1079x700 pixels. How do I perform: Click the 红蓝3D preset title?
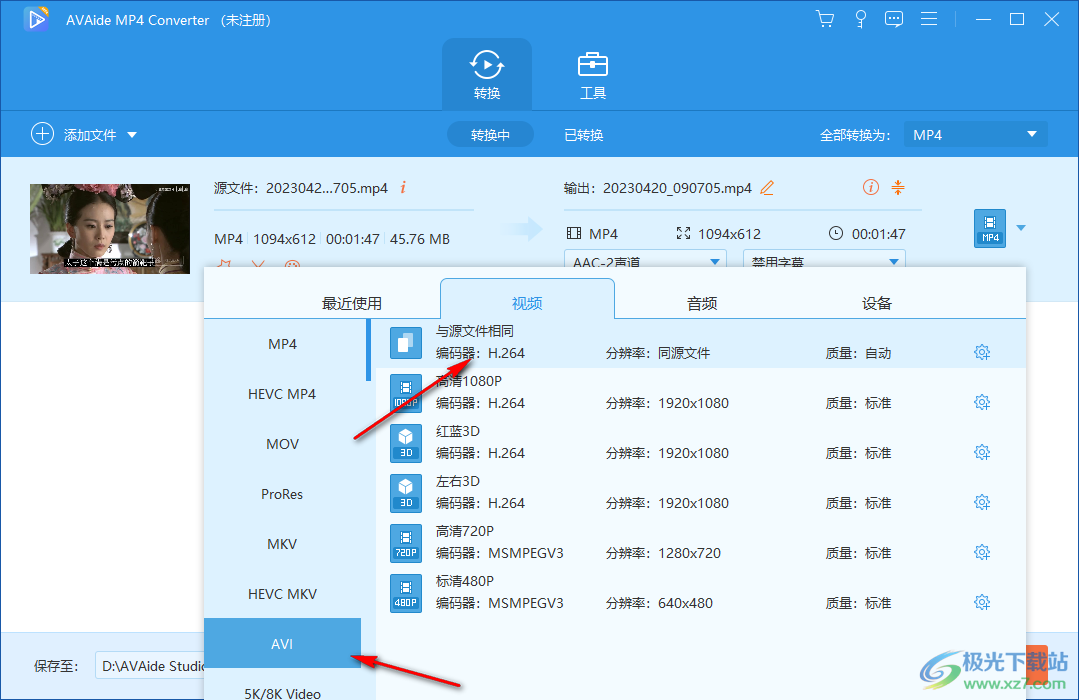click(458, 432)
